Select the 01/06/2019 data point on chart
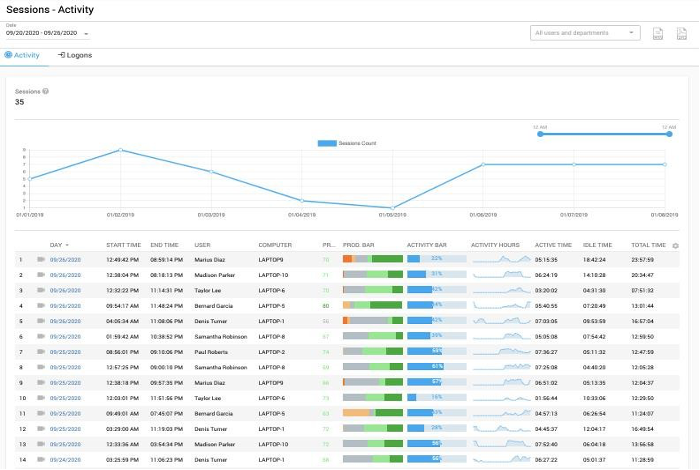 pos(483,164)
